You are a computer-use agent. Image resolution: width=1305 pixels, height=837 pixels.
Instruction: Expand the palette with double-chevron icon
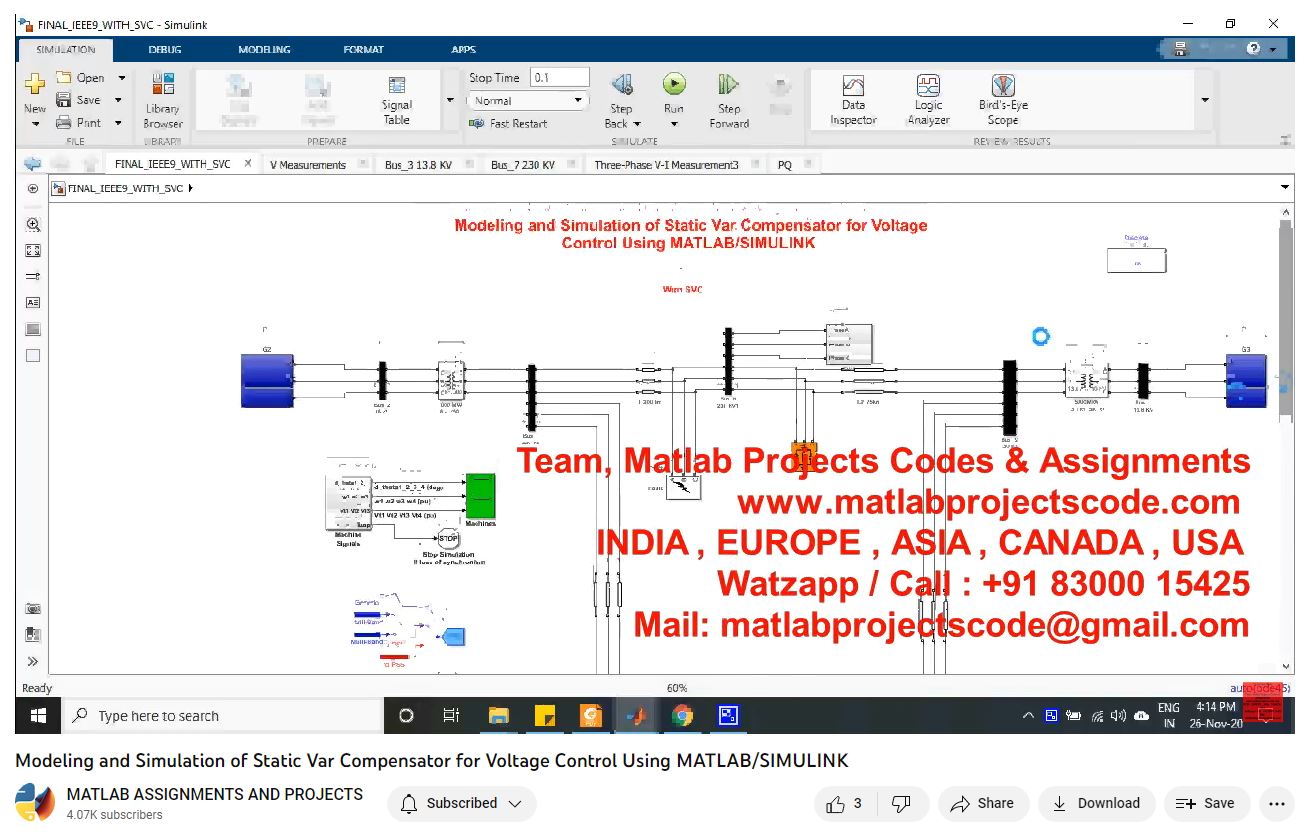[x=33, y=661]
